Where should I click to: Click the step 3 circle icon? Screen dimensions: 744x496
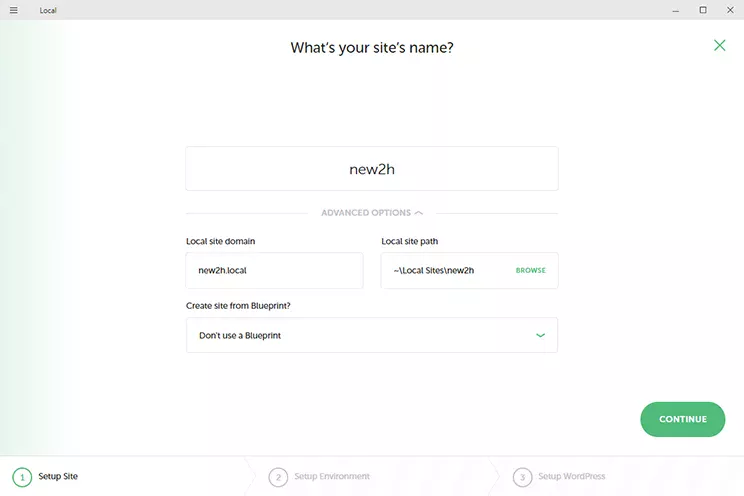(522, 477)
